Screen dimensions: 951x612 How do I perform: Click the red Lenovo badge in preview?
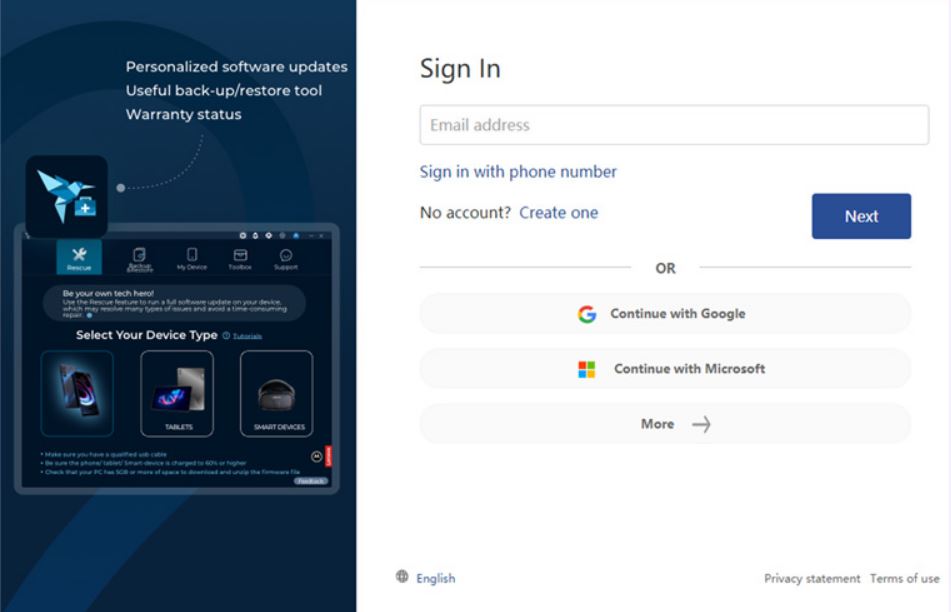[328, 456]
